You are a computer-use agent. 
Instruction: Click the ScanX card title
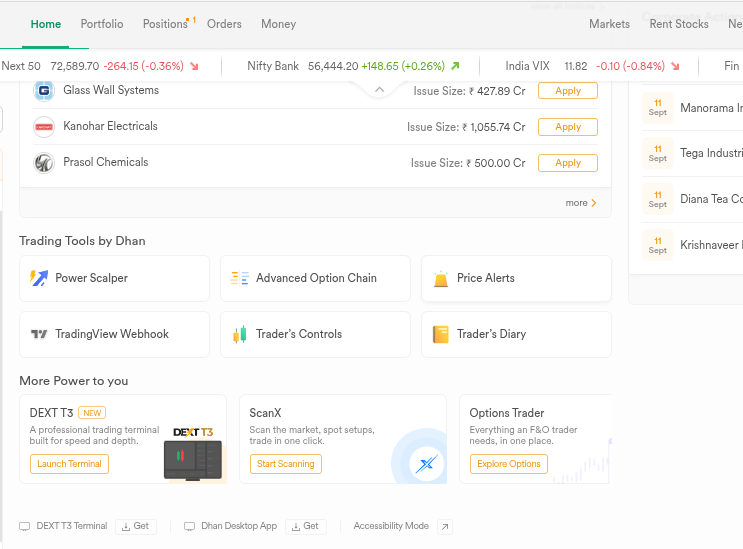coord(265,413)
